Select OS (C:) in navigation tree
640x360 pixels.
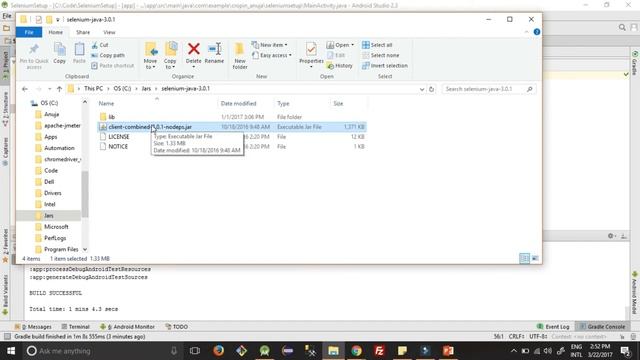click(x=49, y=103)
